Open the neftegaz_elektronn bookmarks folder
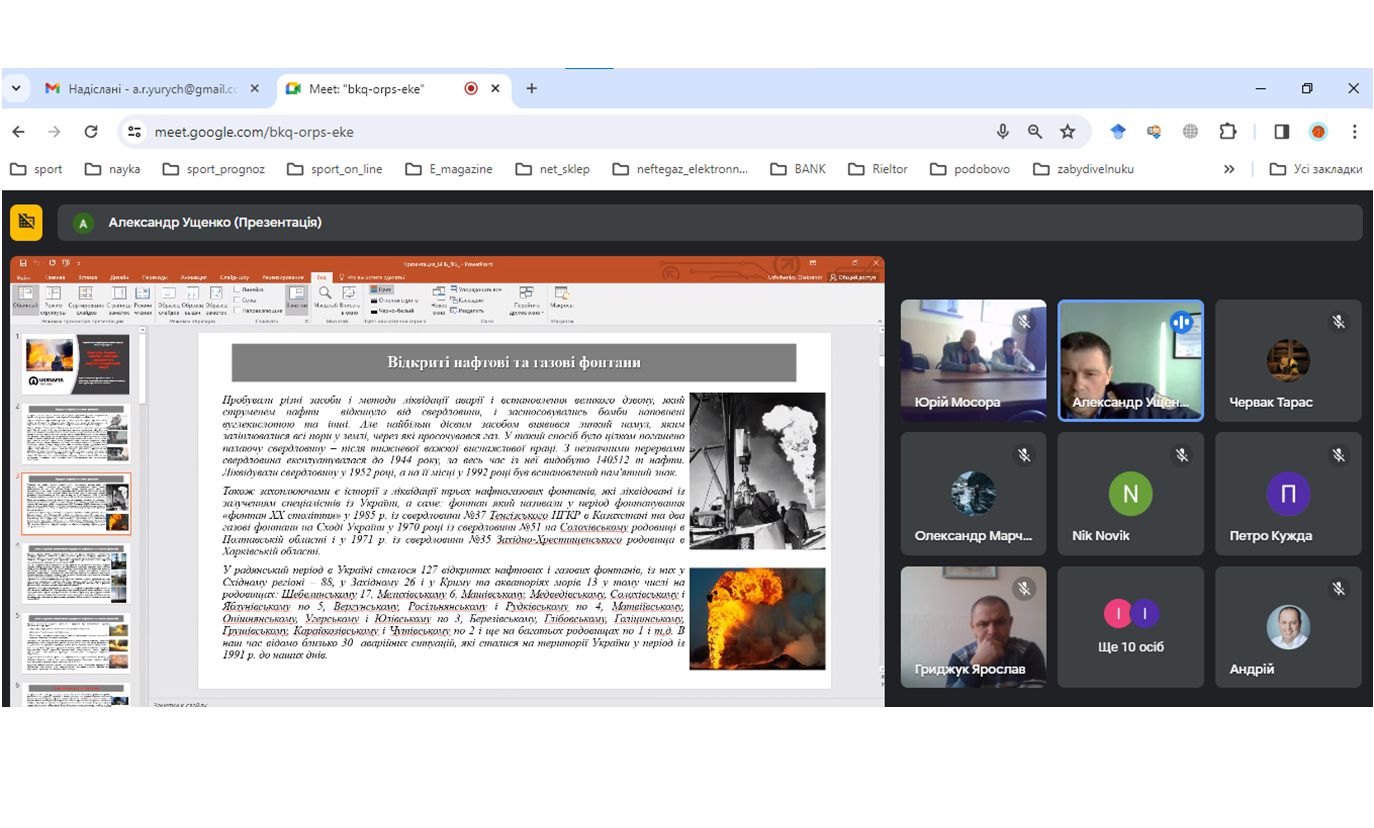 (x=680, y=169)
